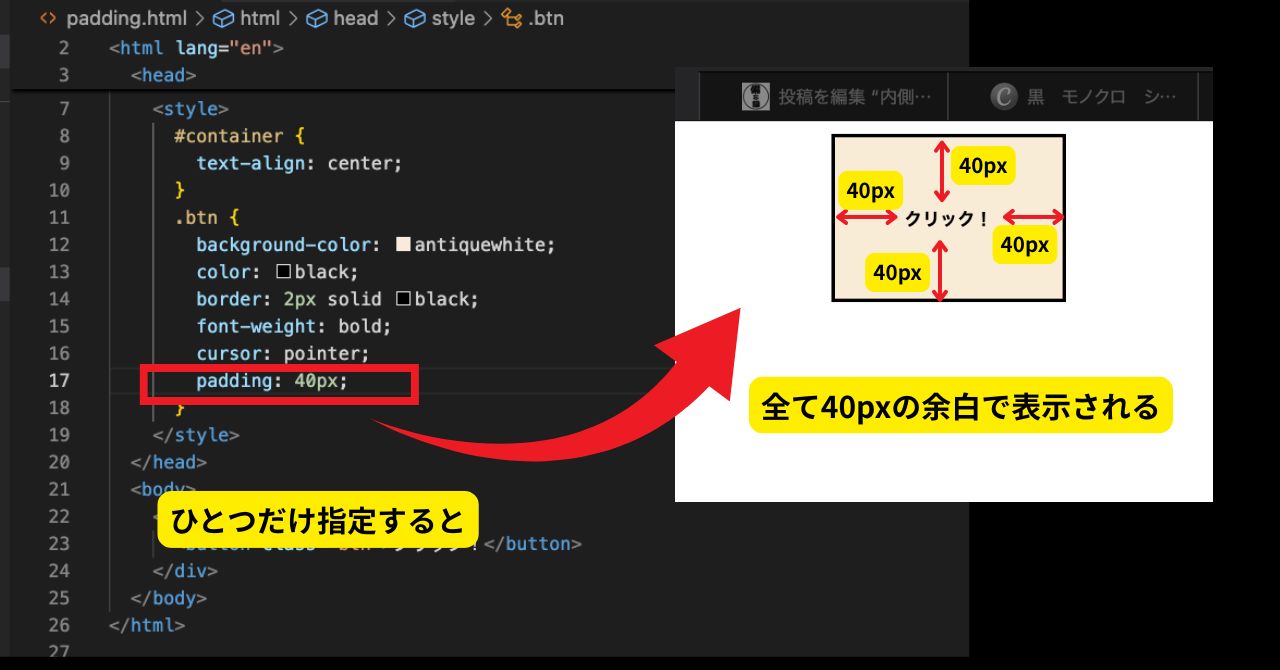The height and width of the screenshot is (670, 1280).
Task: Click the font-weight: bold; declaration
Action: [x=294, y=326]
